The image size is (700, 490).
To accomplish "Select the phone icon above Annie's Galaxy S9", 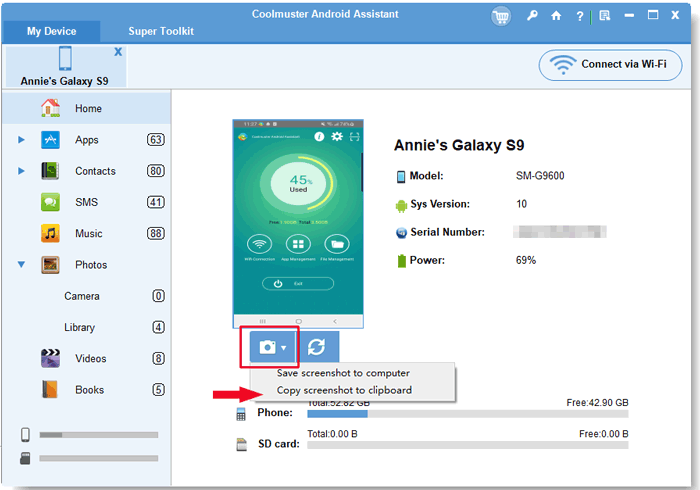I will pos(65,58).
